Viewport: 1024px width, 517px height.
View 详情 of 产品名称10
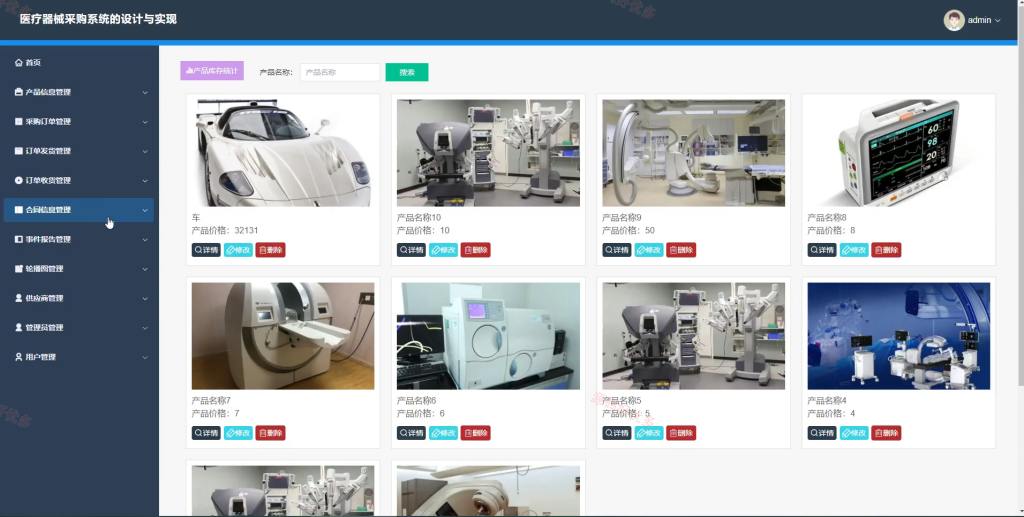click(411, 250)
